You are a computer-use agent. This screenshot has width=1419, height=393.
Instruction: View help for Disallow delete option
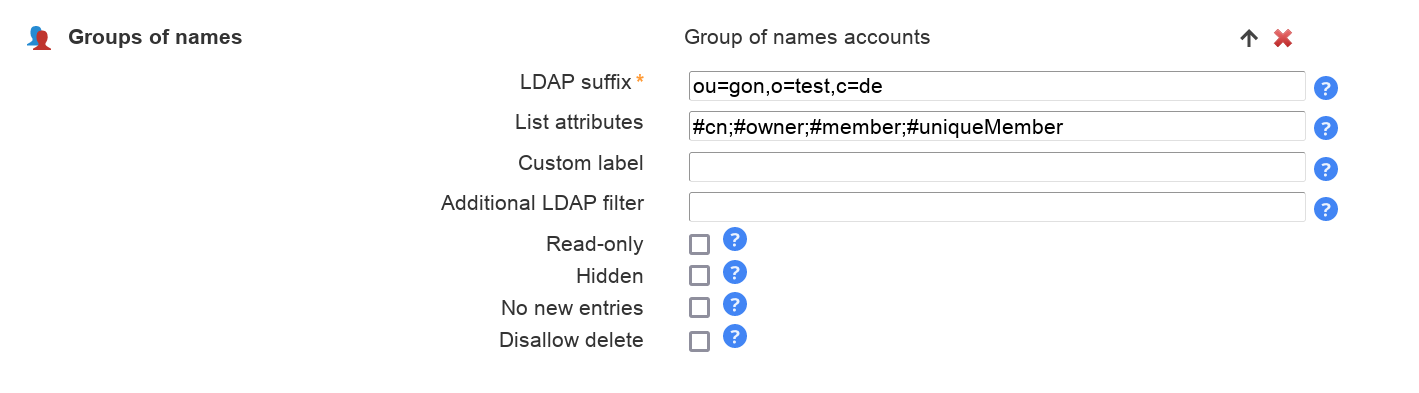(x=735, y=336)
